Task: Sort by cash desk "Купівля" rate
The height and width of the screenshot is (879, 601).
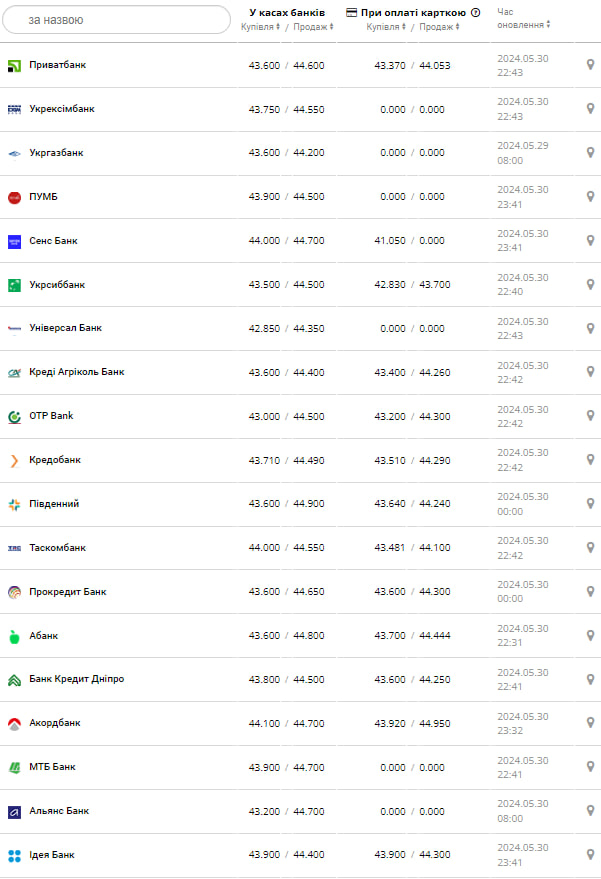Action: click(261, 27)
